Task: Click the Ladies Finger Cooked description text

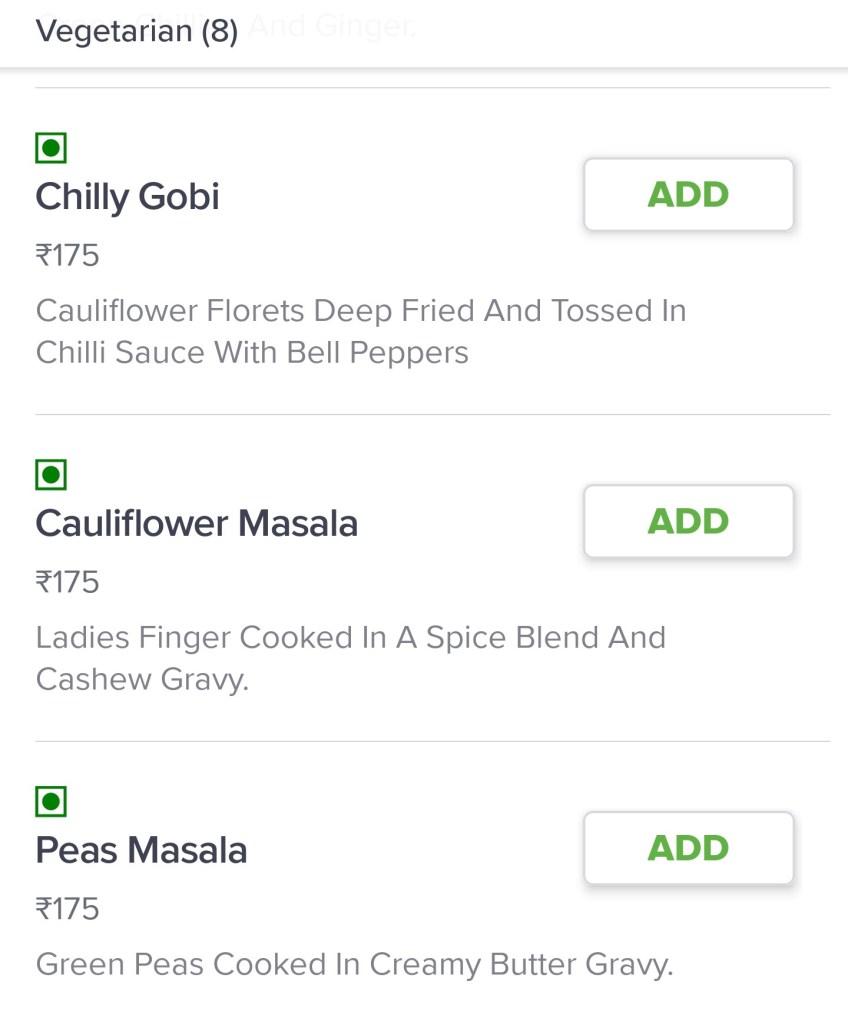Action: coord(350,658)
